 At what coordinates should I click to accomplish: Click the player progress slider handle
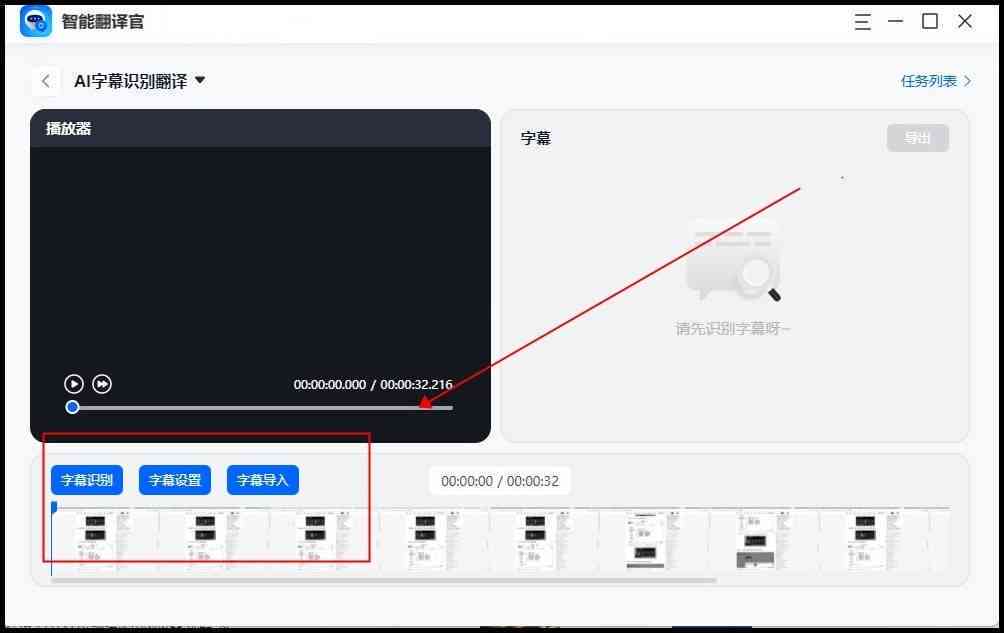(72, 407)
